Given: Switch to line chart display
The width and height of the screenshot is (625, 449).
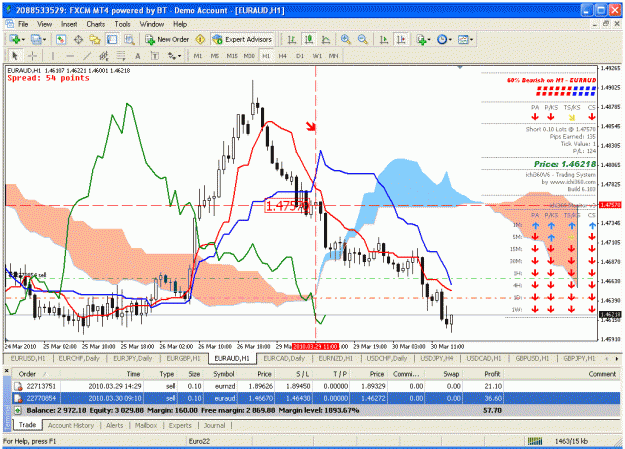Looking at the screenshot, I should 326,39.
